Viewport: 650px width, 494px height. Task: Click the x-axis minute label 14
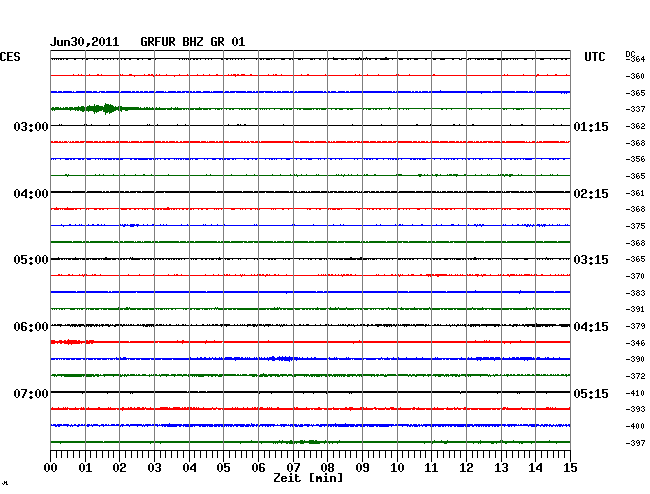coord(535,468)
